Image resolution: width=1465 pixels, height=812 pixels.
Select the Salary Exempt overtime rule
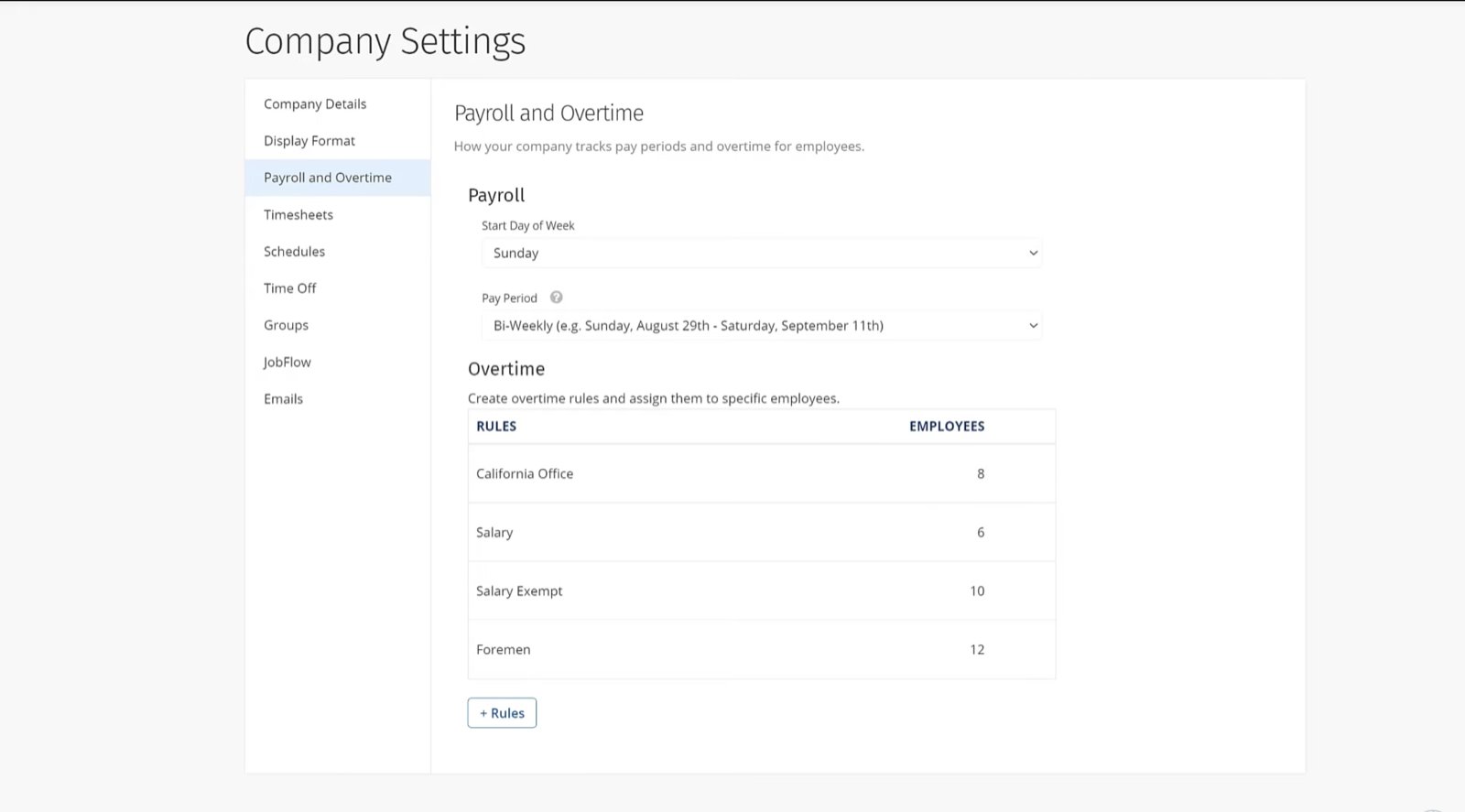coord(762,590)
